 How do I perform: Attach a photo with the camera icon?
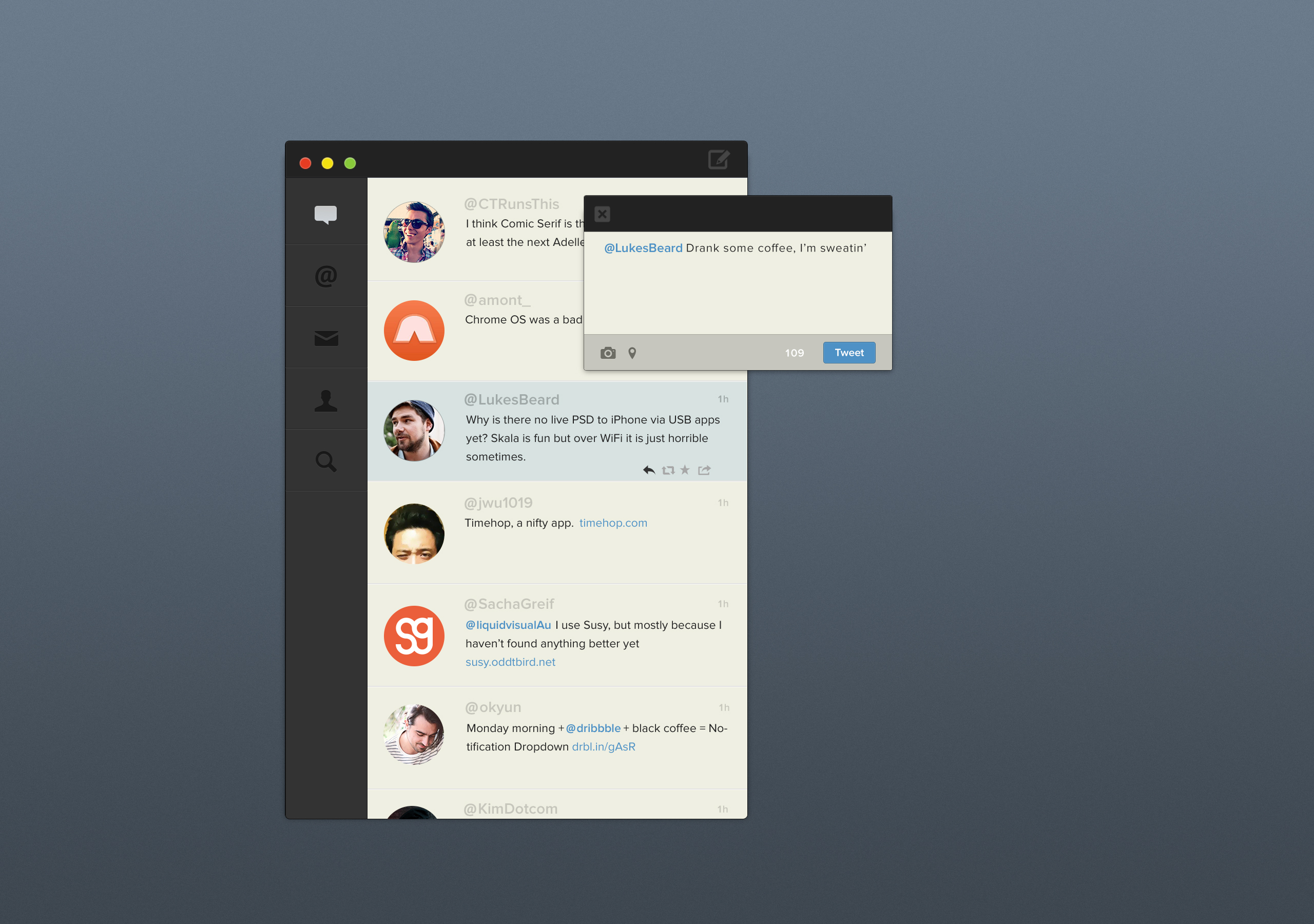pyautogui.click(x=608, y=353)
